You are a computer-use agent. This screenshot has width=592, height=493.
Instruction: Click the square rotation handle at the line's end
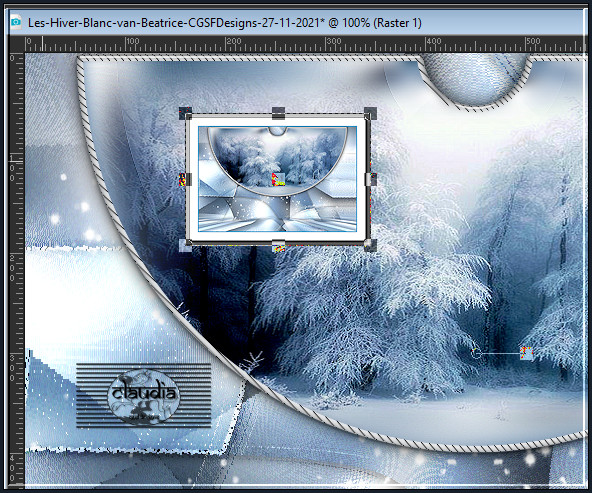point(526,353)
